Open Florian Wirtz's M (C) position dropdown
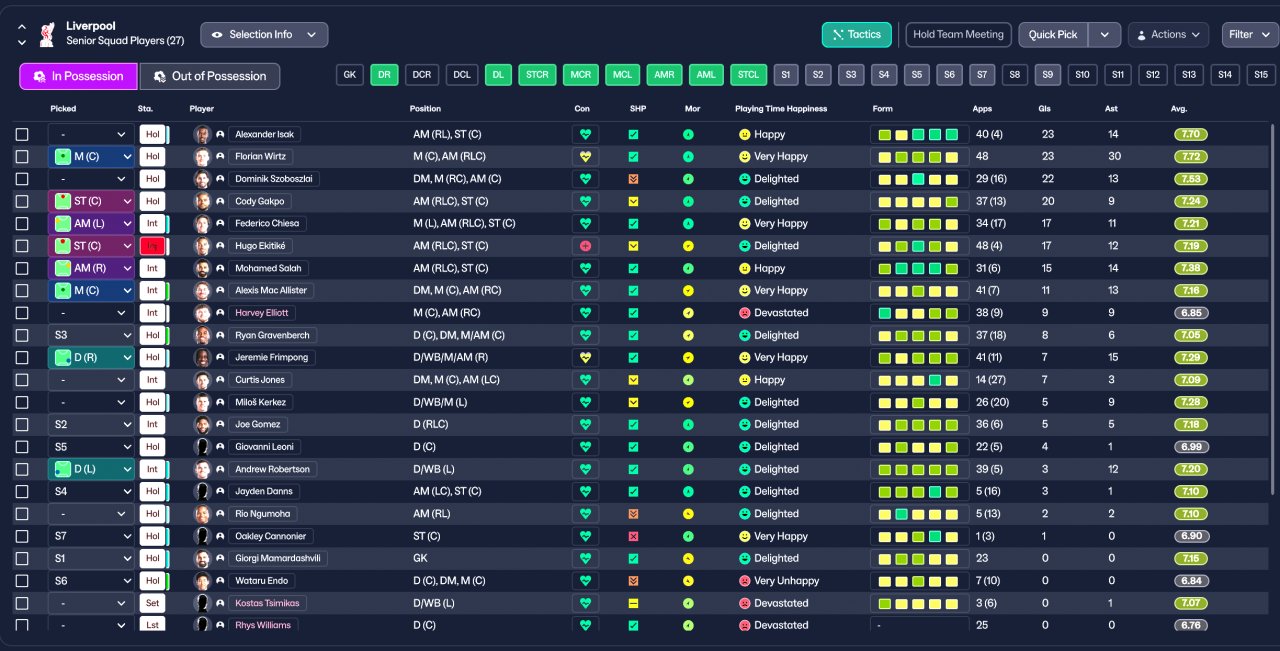This screenshot has width=1280, height=651. click(x=91, y=156)
